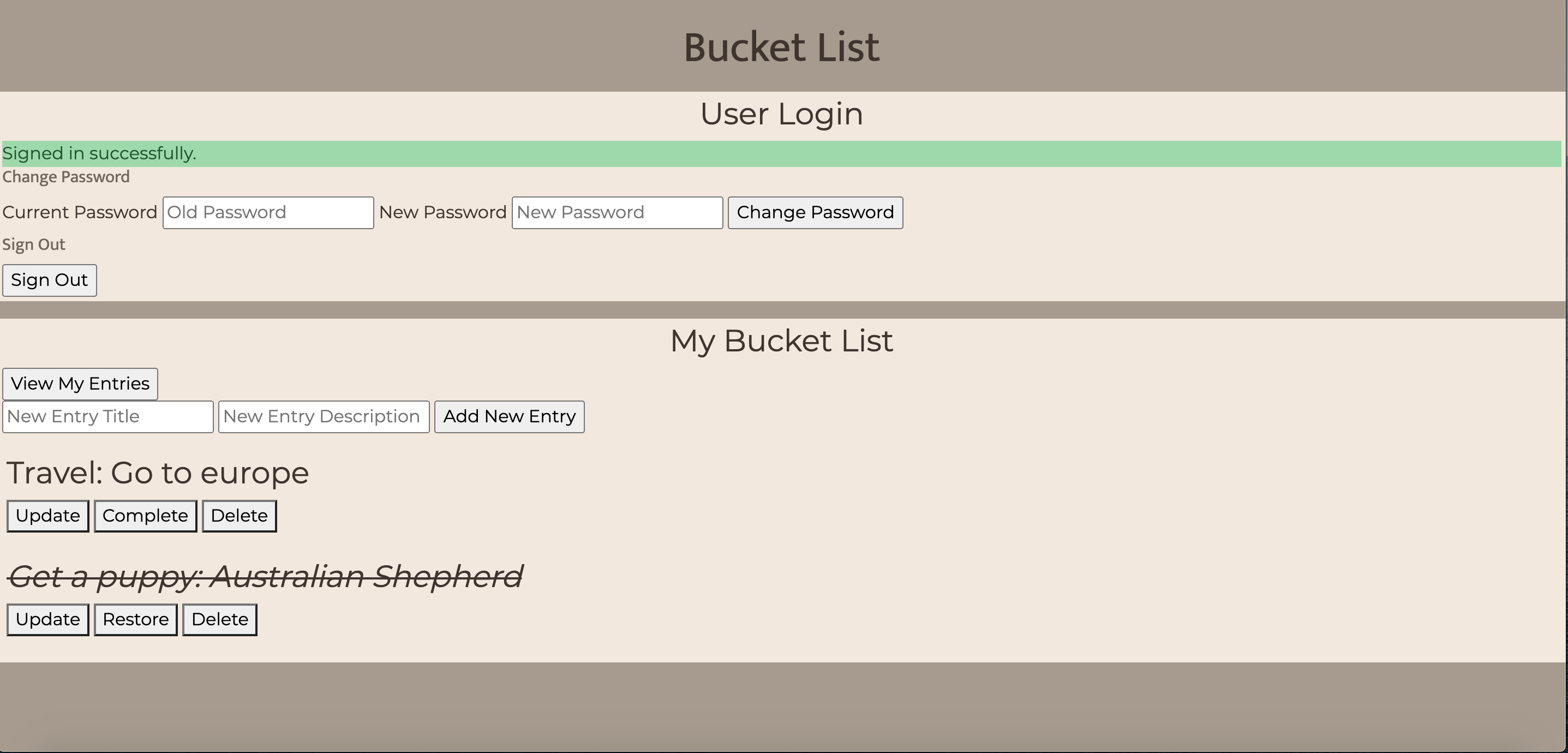Click View My Entries button
The height and width of the screenshot is (753, 1568).
pyautogui.click(x=80, y=384)
